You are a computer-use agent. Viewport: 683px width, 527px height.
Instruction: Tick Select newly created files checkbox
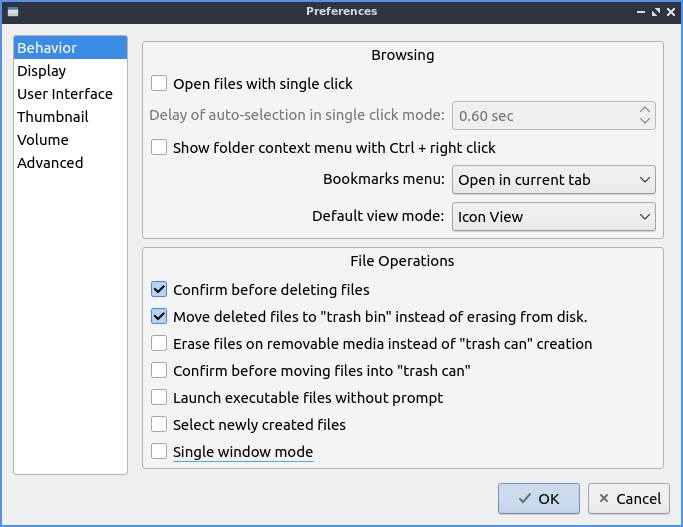tap(159, 425)
